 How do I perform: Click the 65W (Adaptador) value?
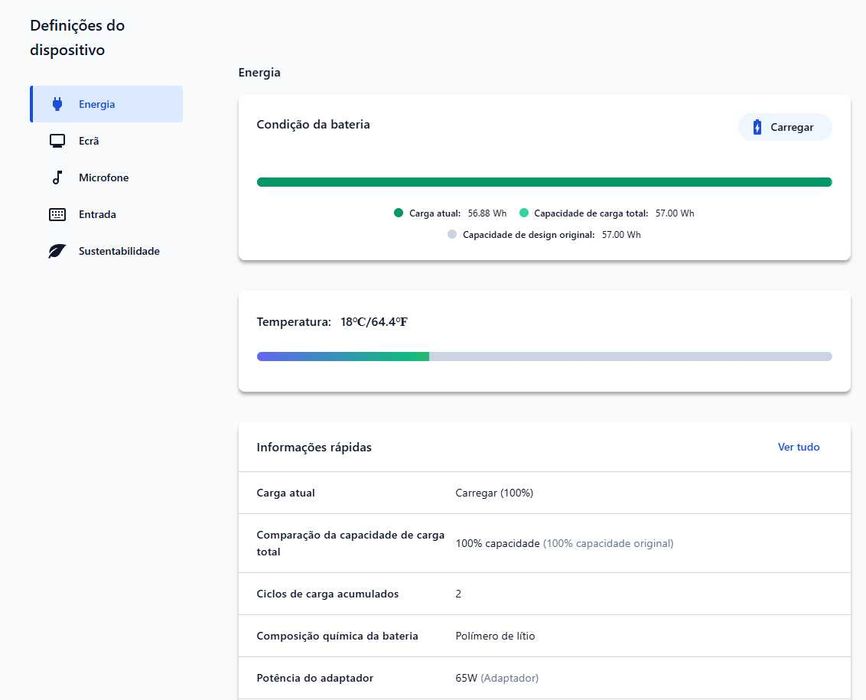[496, 678]
